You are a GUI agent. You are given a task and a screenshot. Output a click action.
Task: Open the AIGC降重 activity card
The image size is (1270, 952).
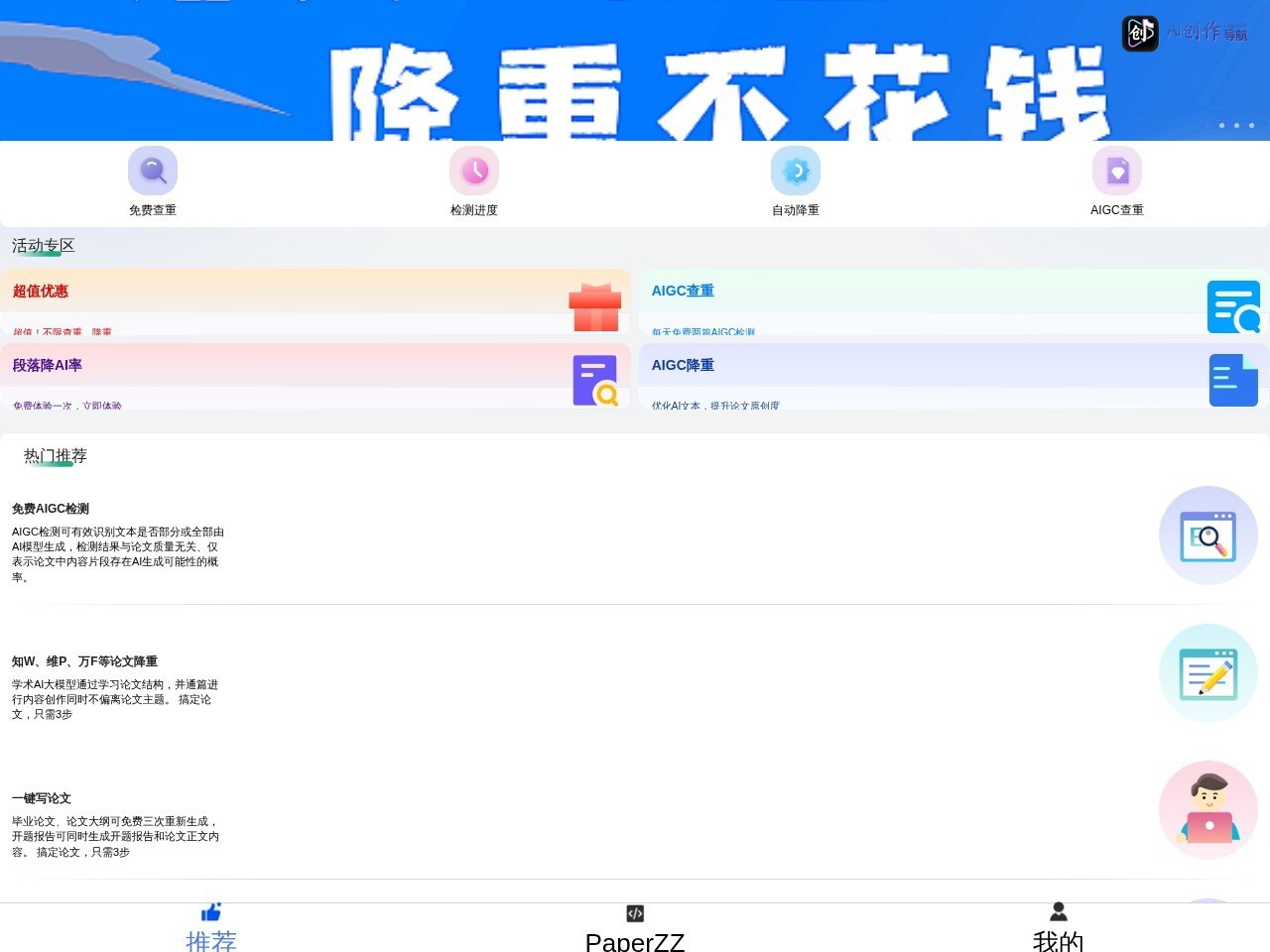(954, 376)
